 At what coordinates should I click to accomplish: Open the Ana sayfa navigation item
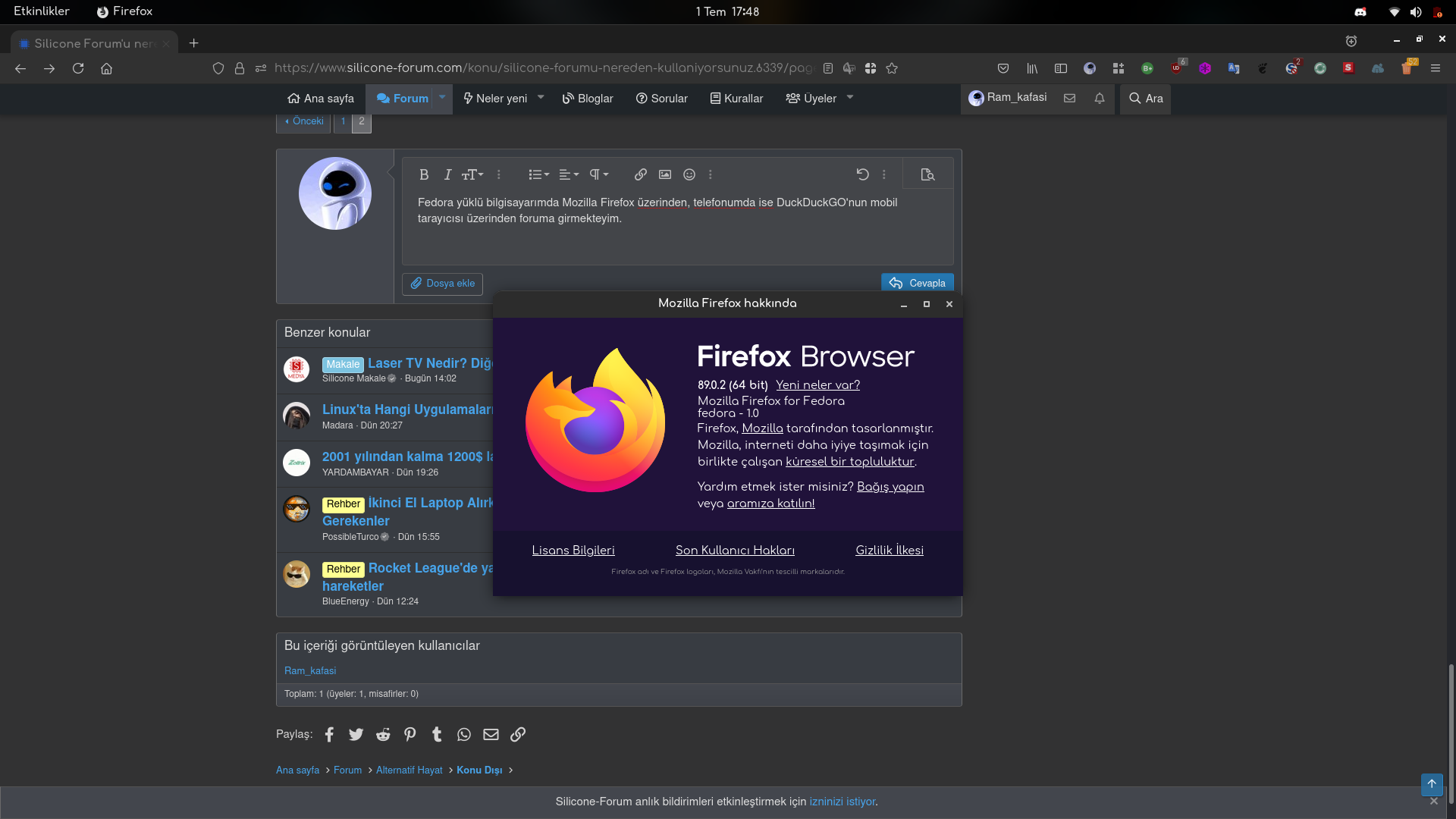click(x=321, y=99)
